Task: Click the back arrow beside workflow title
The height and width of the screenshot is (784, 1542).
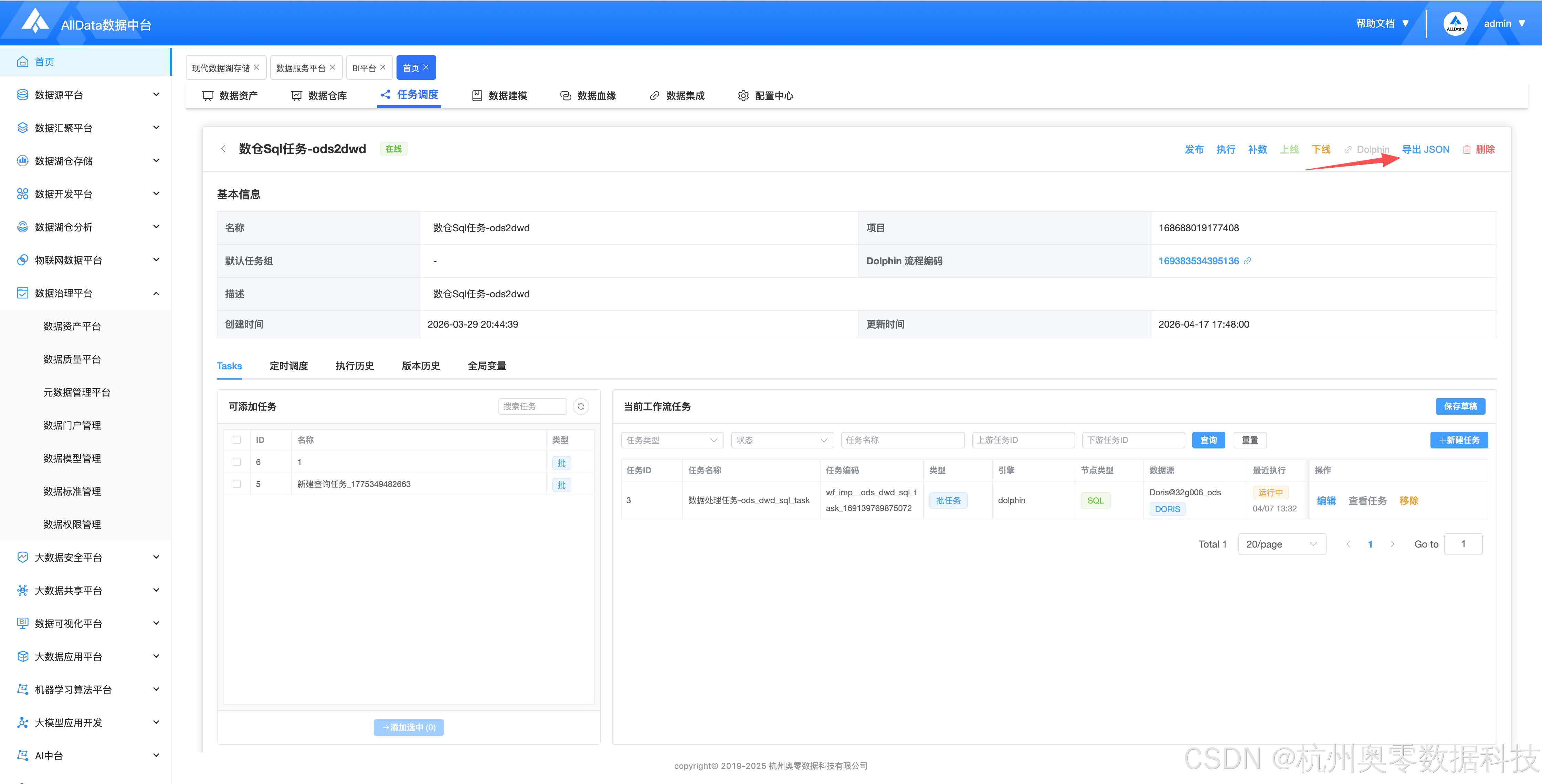Action: 223,149
